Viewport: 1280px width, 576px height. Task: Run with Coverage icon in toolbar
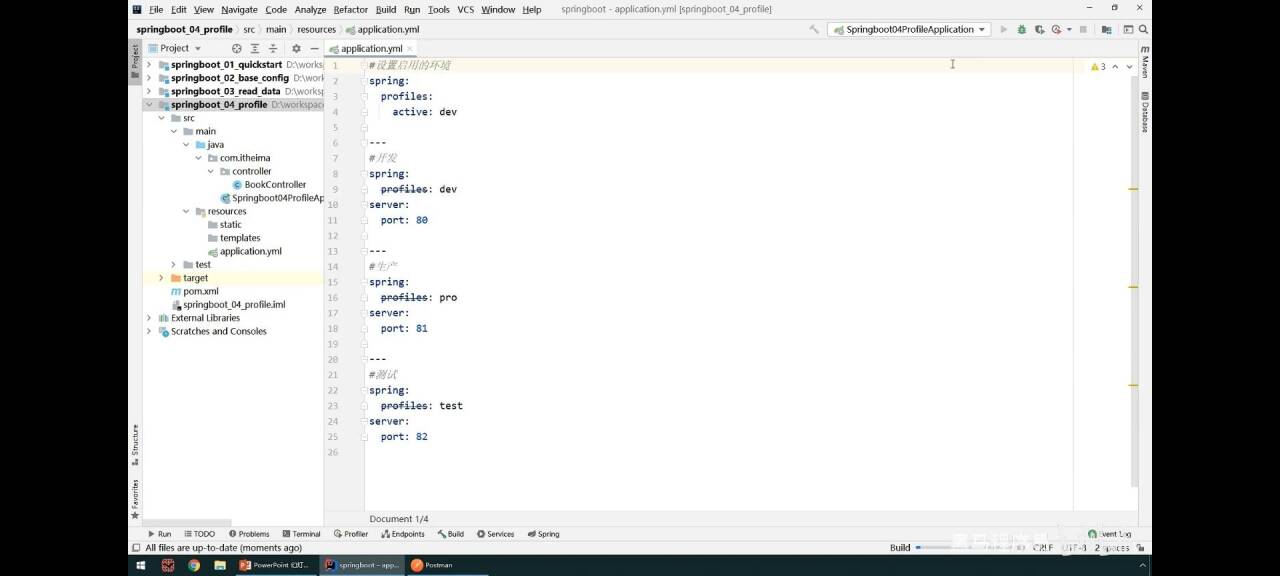pos(1039,30)
